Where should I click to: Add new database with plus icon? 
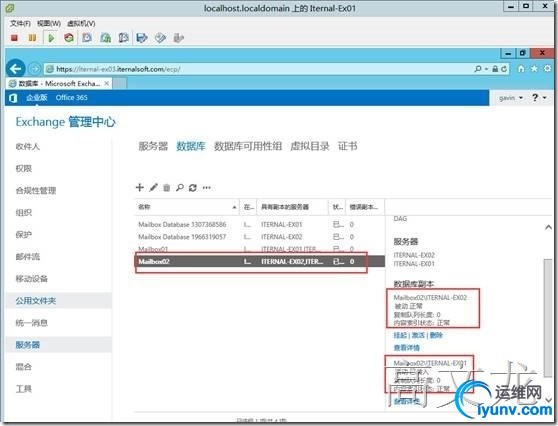[140, 188]
